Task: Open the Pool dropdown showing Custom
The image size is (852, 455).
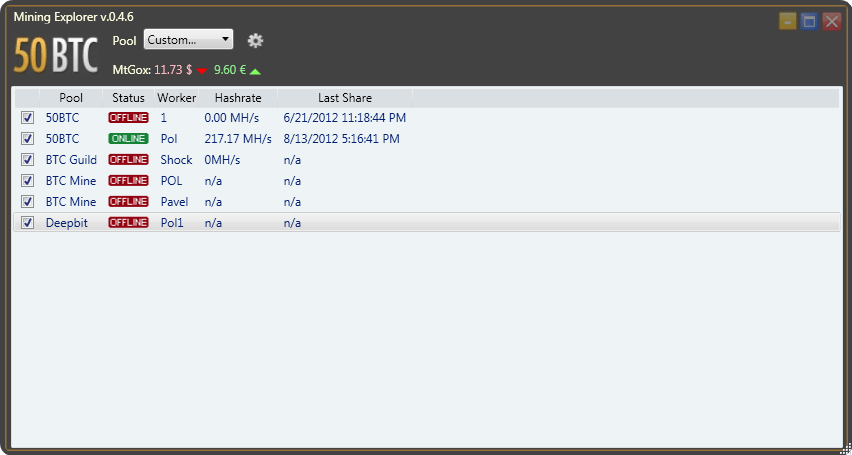Action: (188, 40)
